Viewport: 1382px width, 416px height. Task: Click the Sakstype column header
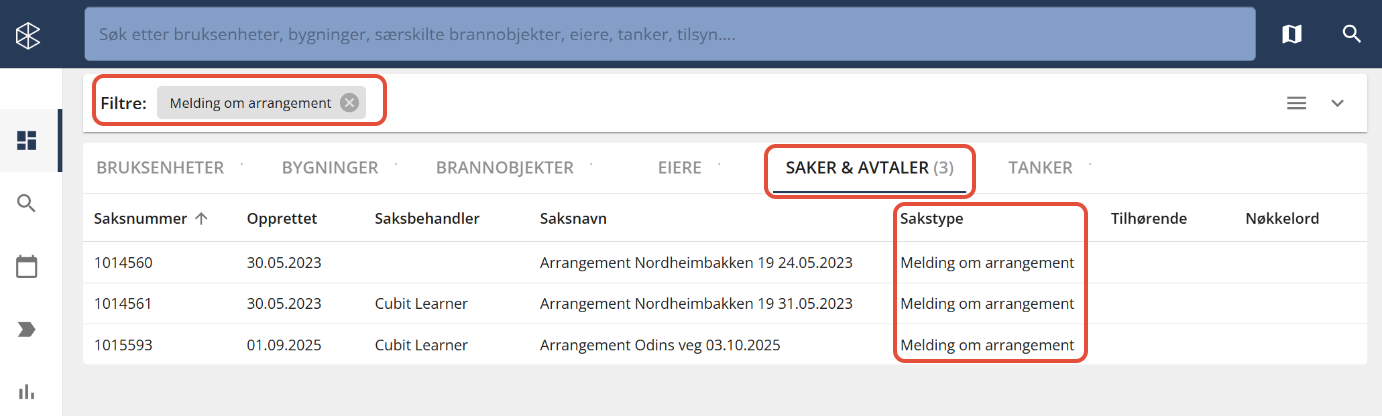pyautogui.click(x=932, y=219)
